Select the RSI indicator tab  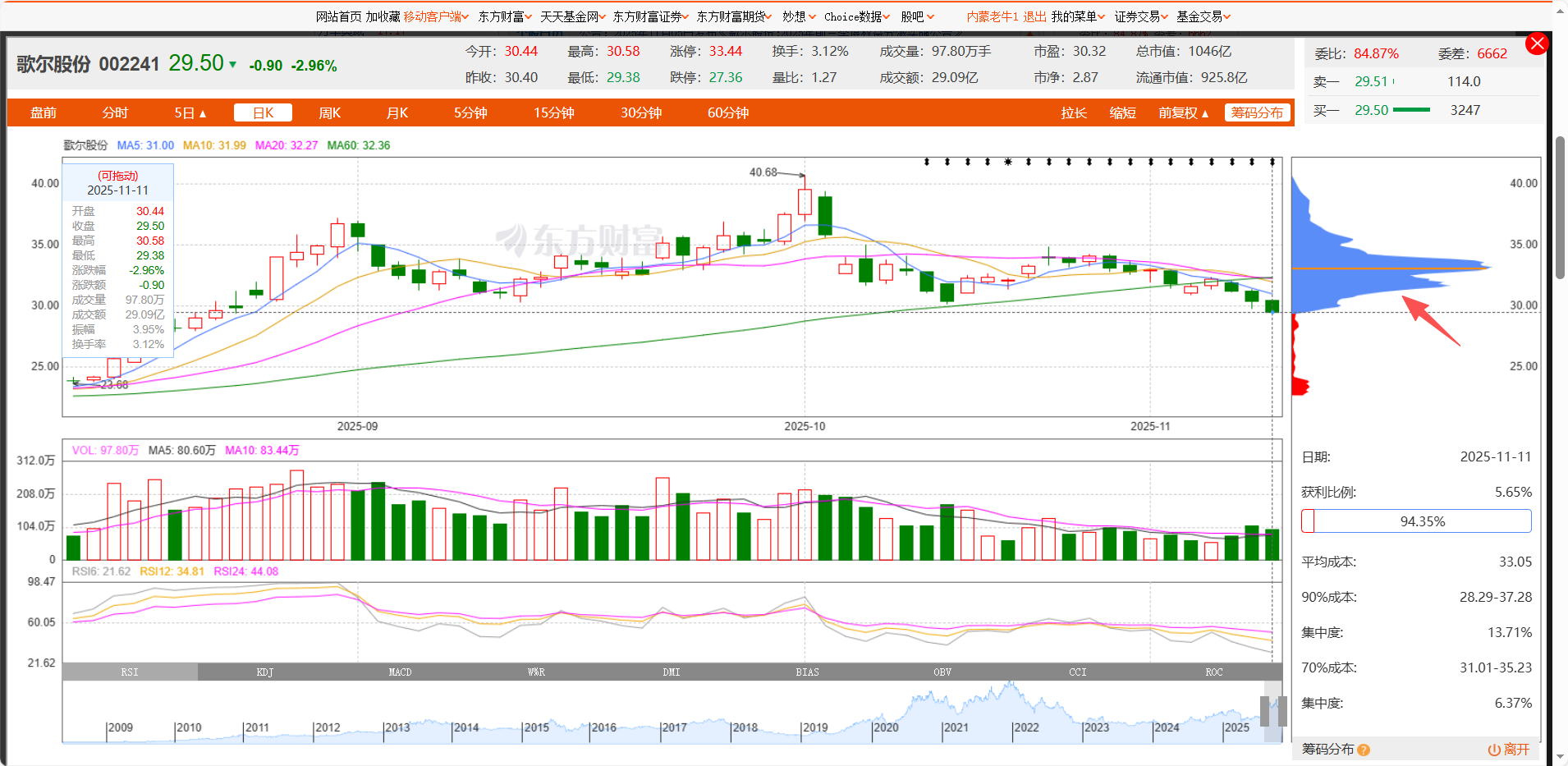pyautogui.click(x=130, y=672)
